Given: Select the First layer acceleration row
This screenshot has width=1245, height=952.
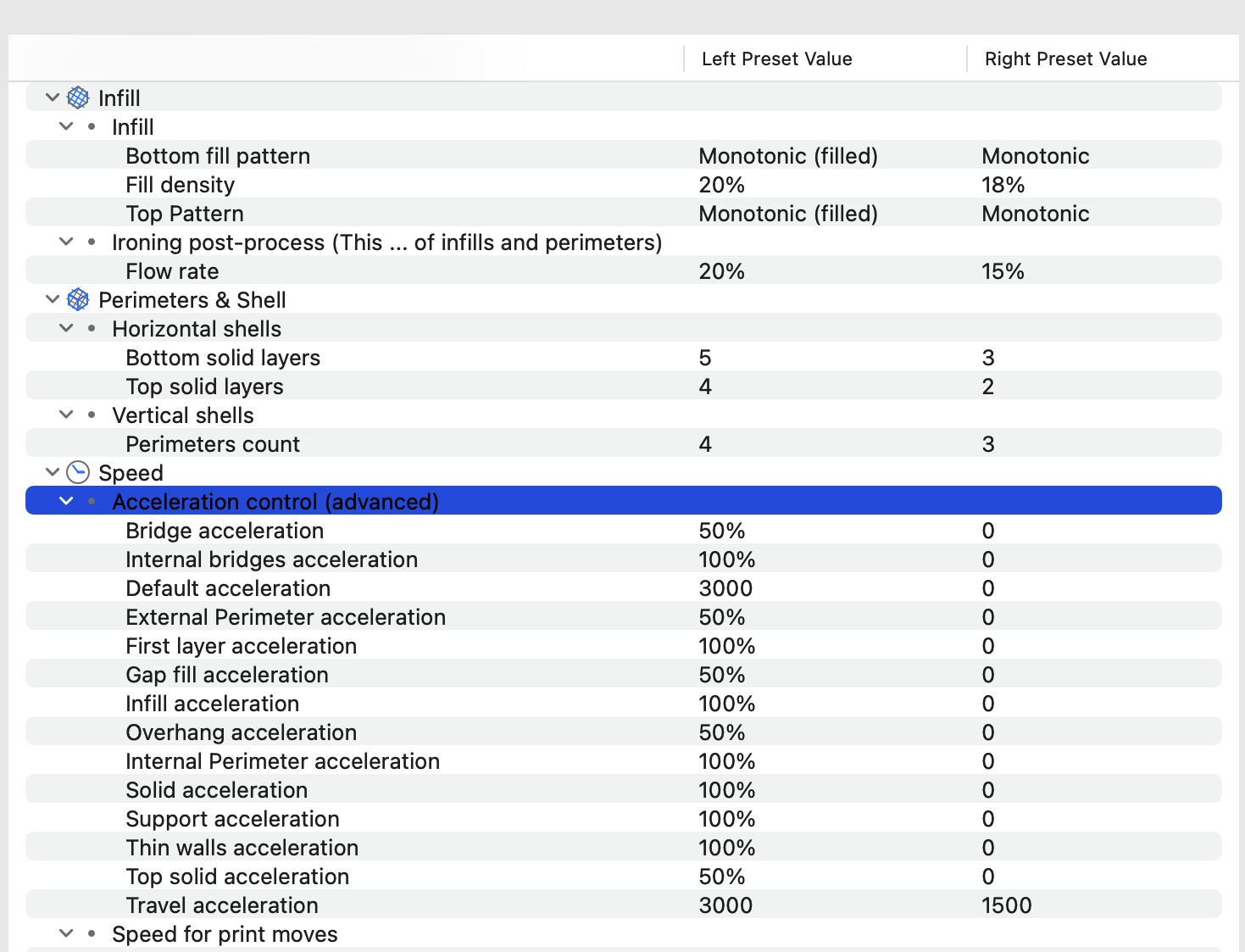Looking at the screenshot, I should coord(624,646).
